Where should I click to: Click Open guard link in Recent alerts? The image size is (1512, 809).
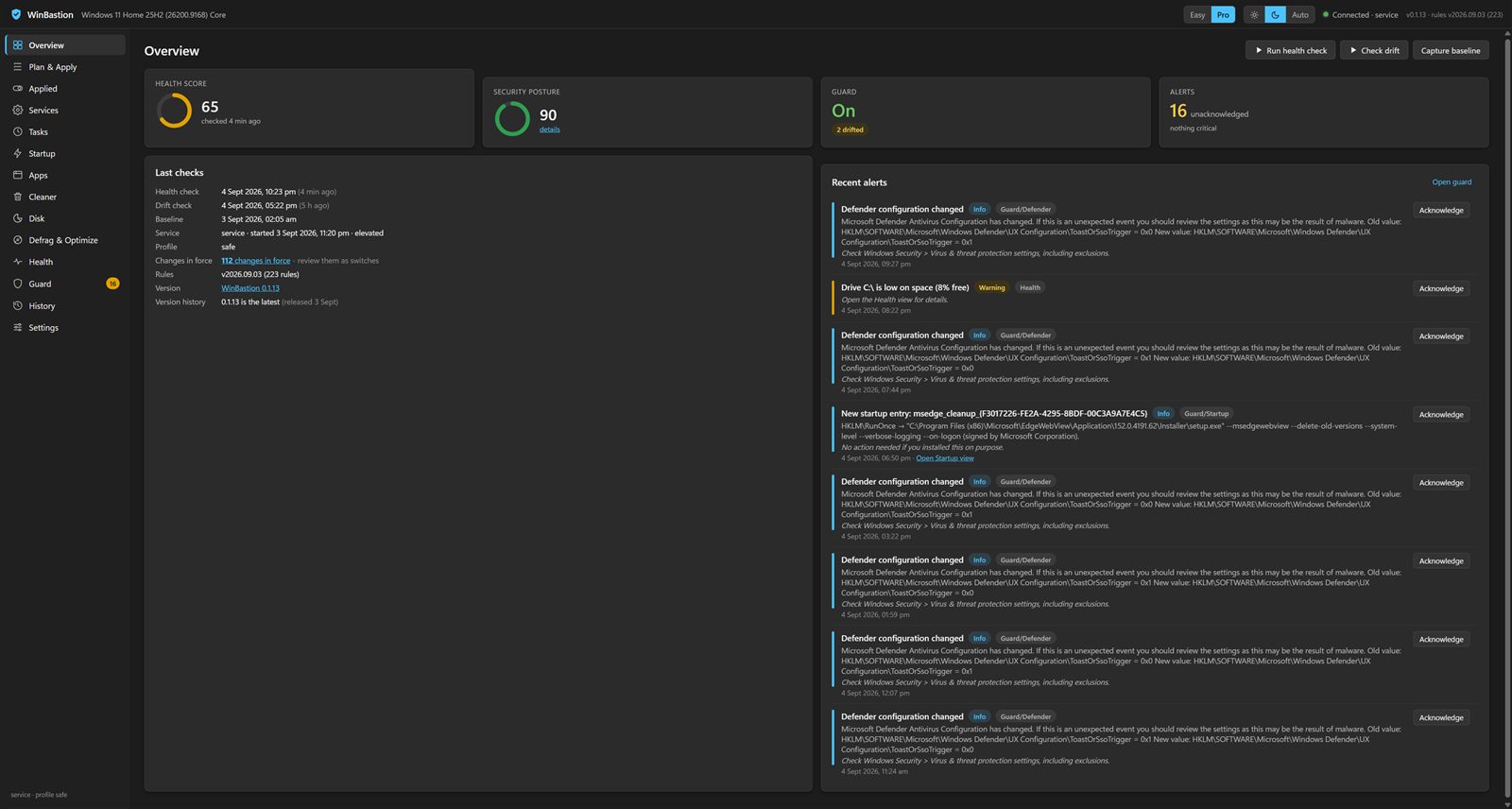[x=1452, y=182]
